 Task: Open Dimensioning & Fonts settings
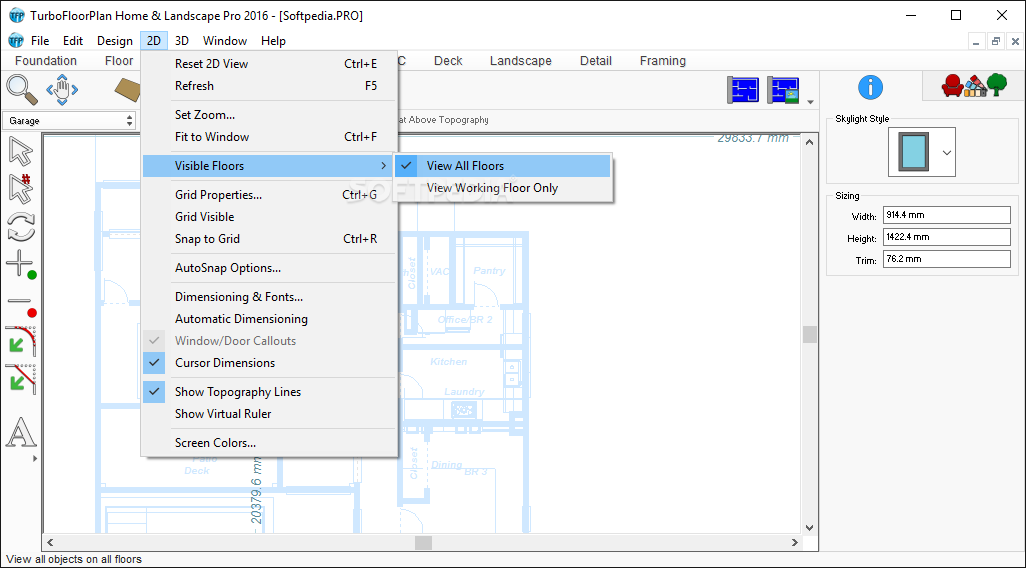[x=270, y=296]
